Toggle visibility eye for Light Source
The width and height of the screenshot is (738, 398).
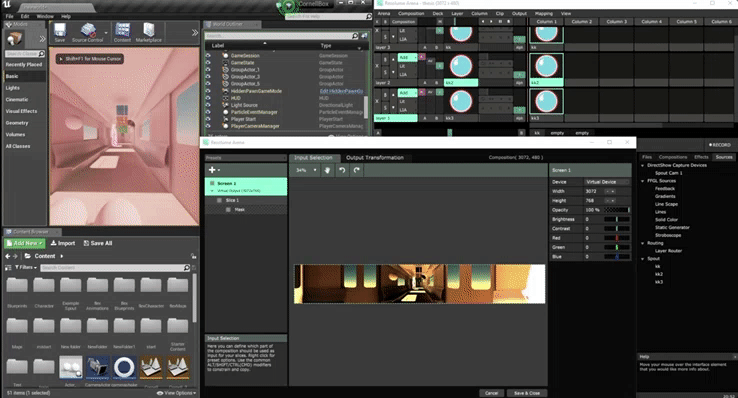(208, 105)
